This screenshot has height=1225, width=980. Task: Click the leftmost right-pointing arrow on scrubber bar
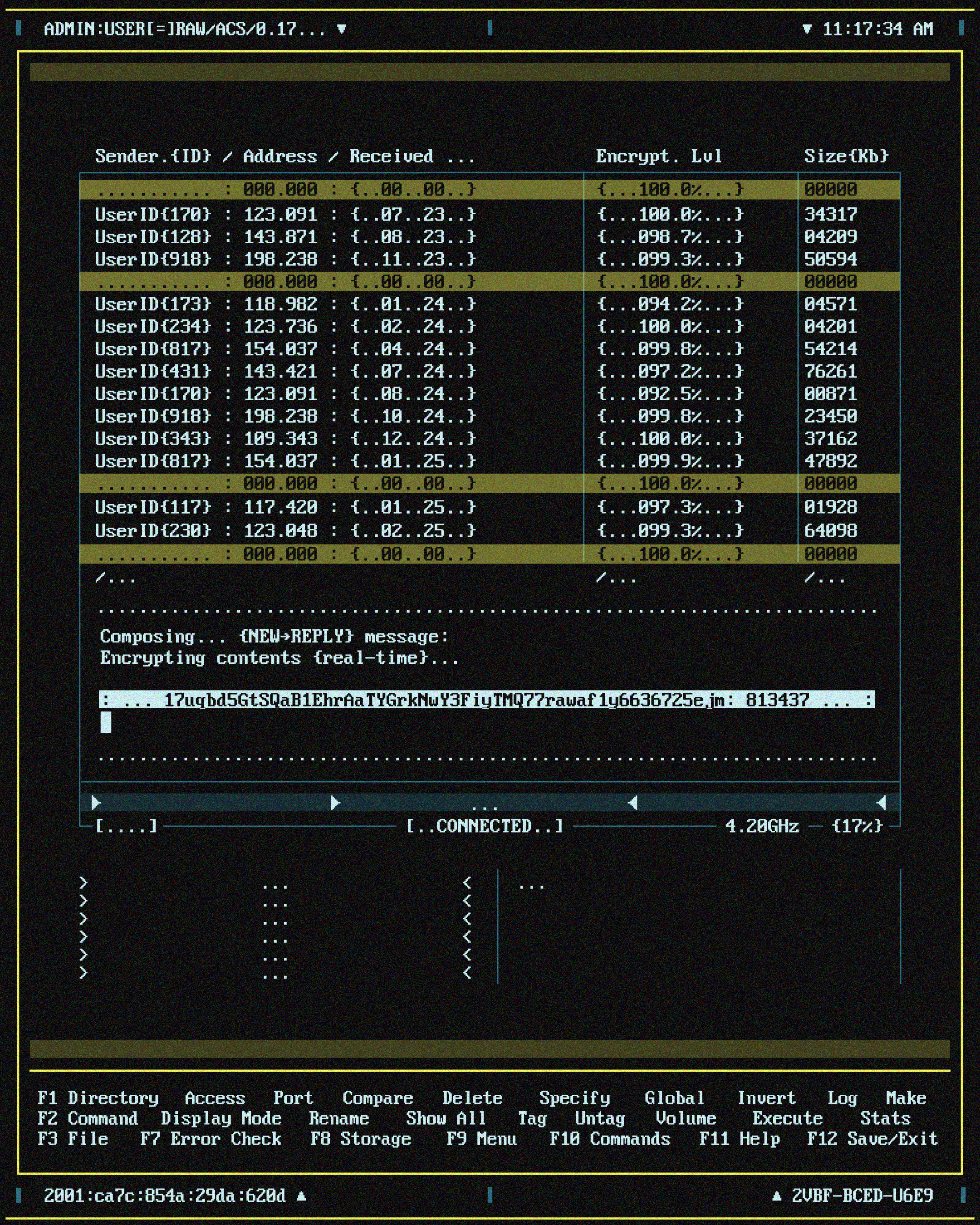pos(96,802)
